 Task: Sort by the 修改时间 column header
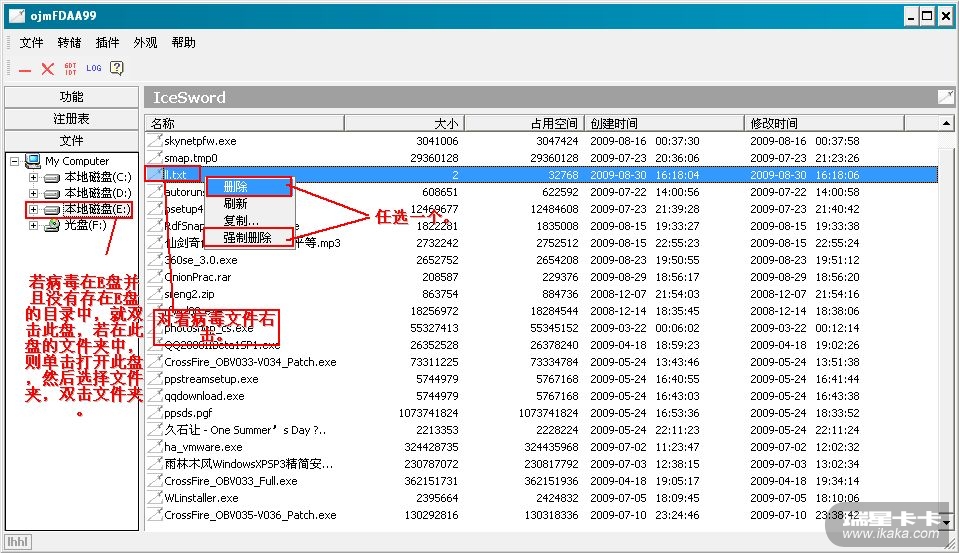(x=824, y=124)
